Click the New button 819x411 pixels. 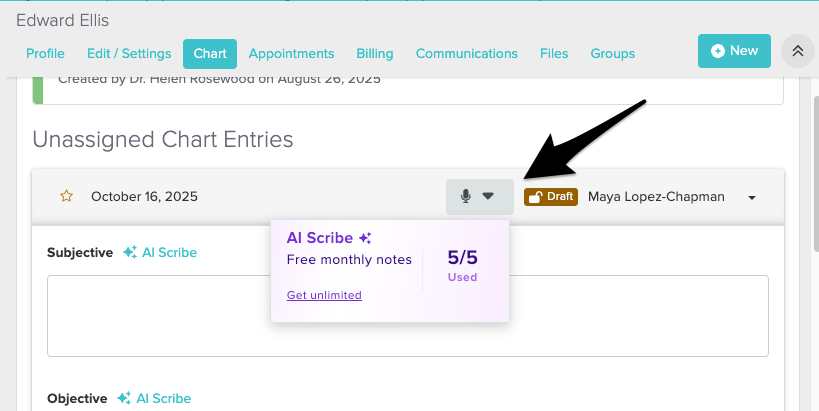click(735, 51)
